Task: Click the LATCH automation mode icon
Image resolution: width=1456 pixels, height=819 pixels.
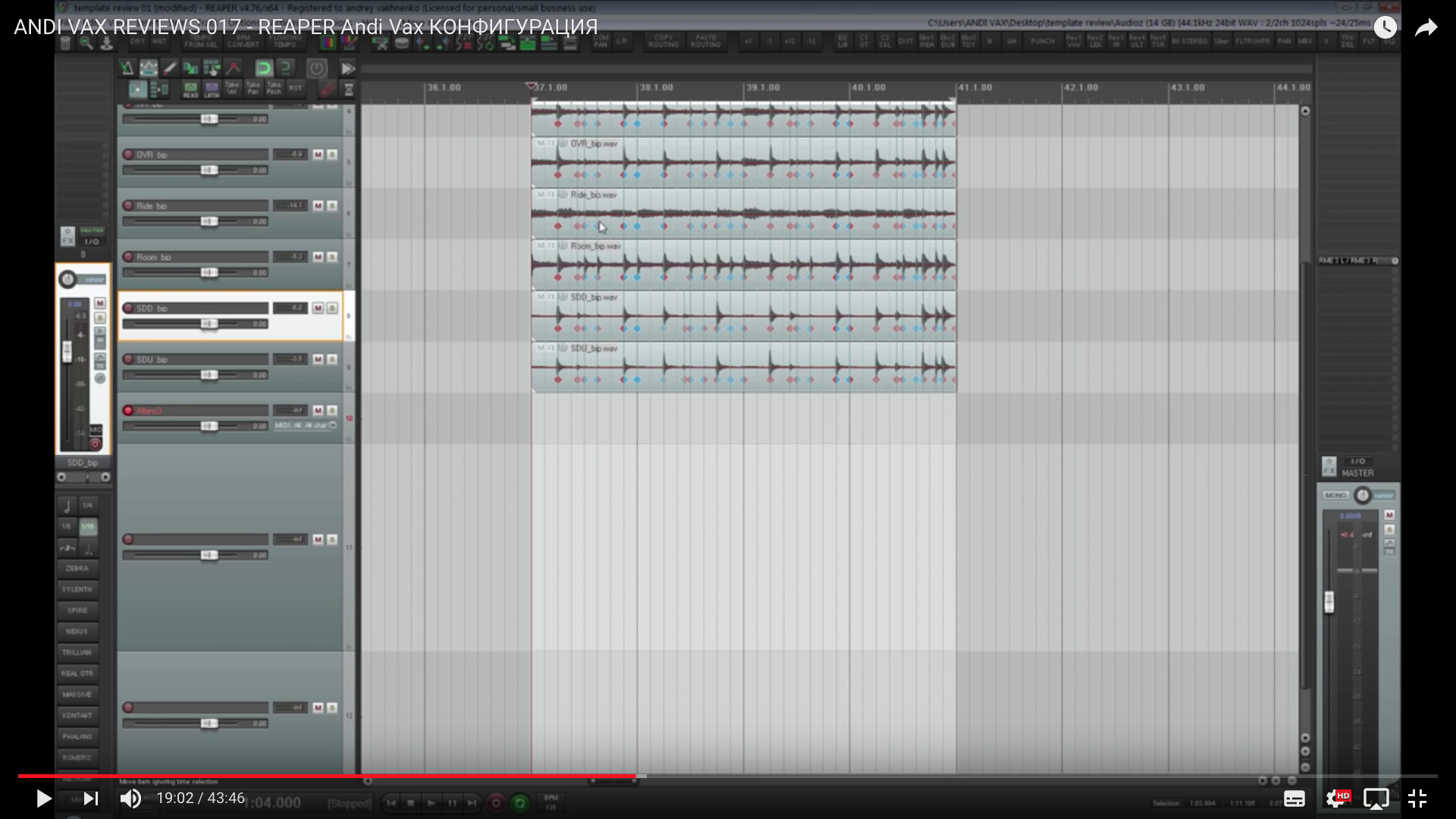Action: (x=212, y=90)
